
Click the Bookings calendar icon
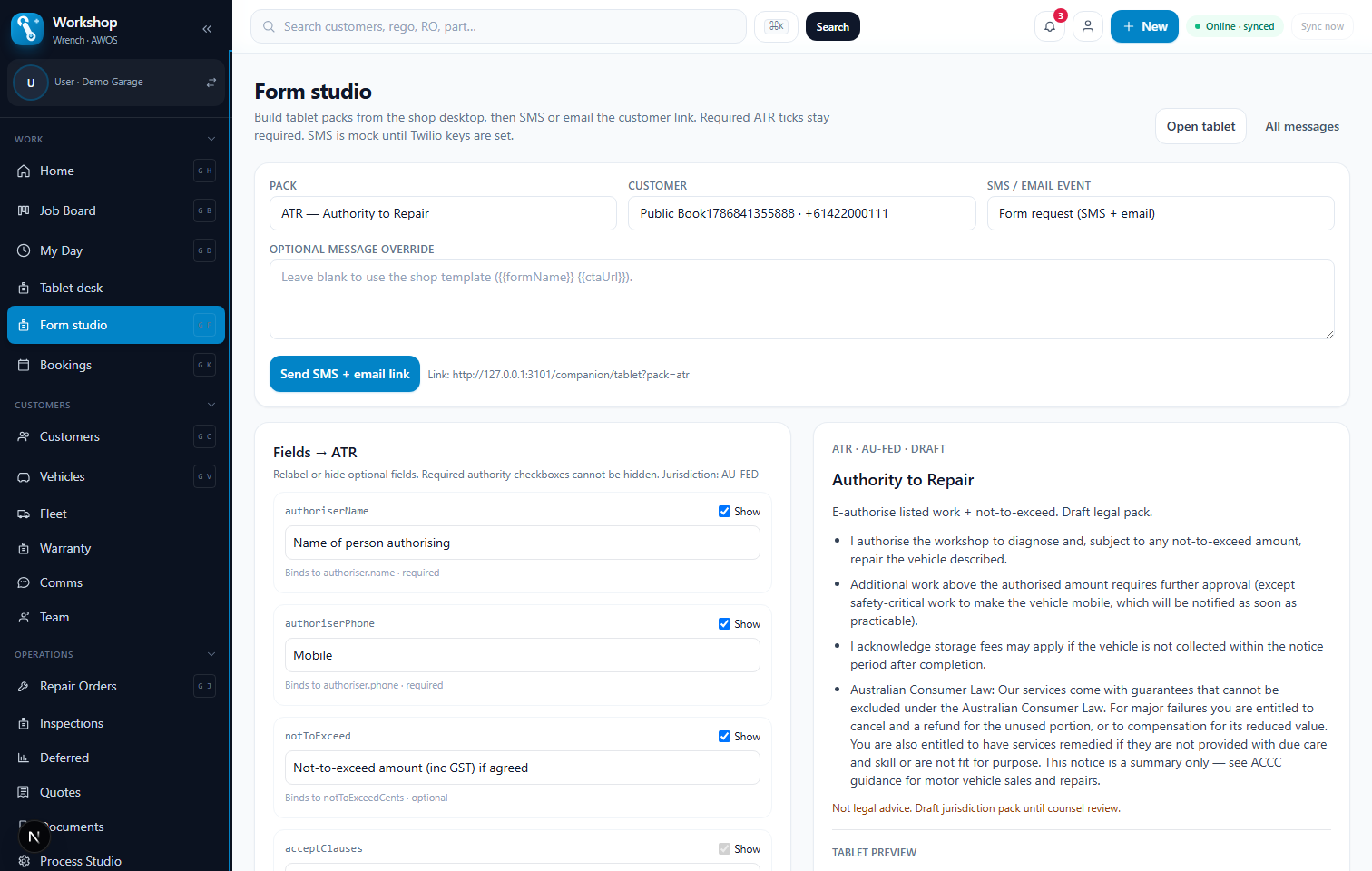[24, 365]
